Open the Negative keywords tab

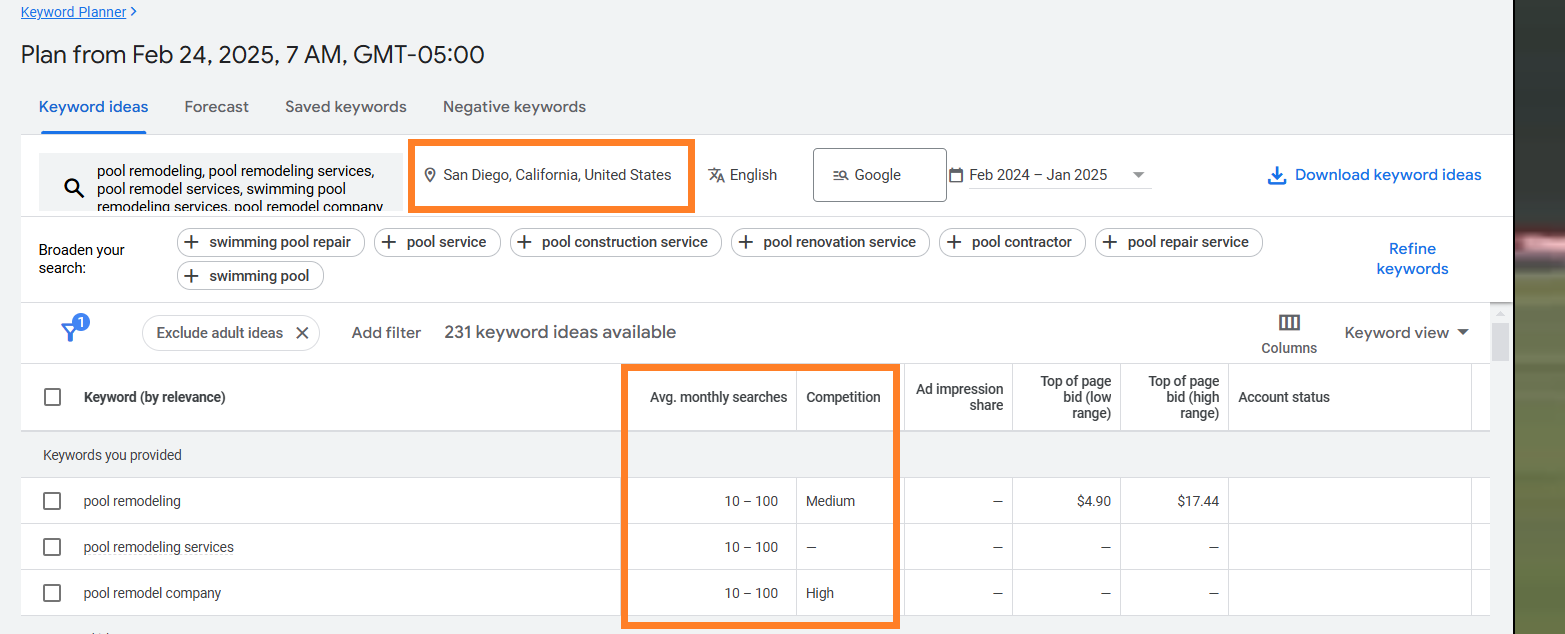click(x=514, y=107)
